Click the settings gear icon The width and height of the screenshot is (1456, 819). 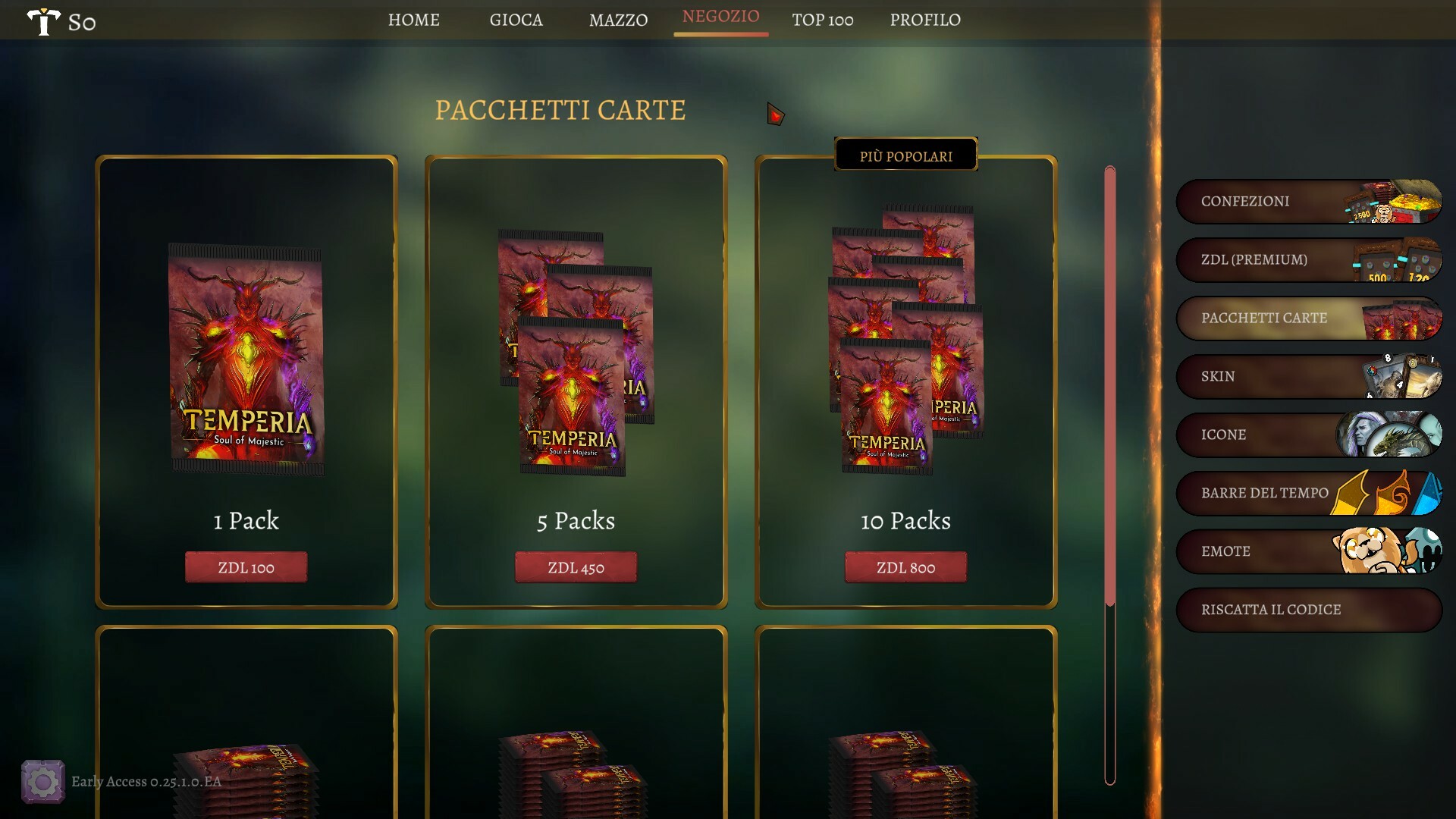point(42,781)
